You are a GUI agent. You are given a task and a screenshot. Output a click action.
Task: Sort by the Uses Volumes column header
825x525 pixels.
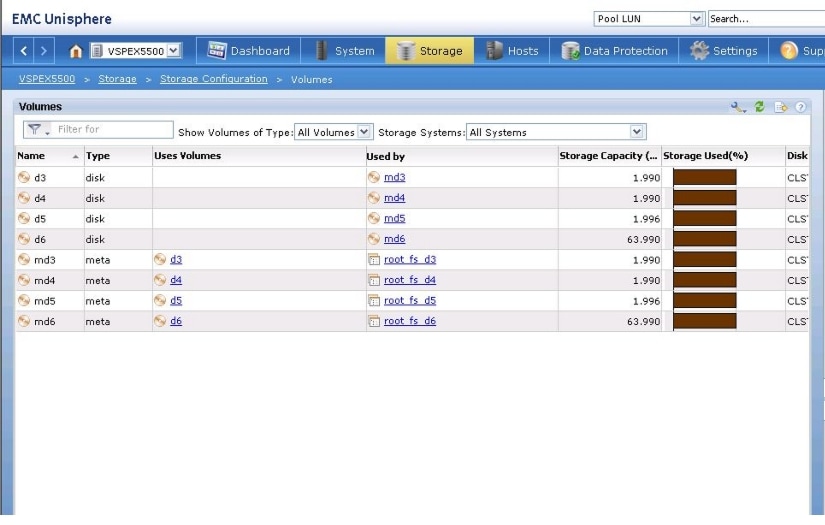(259, 156)
